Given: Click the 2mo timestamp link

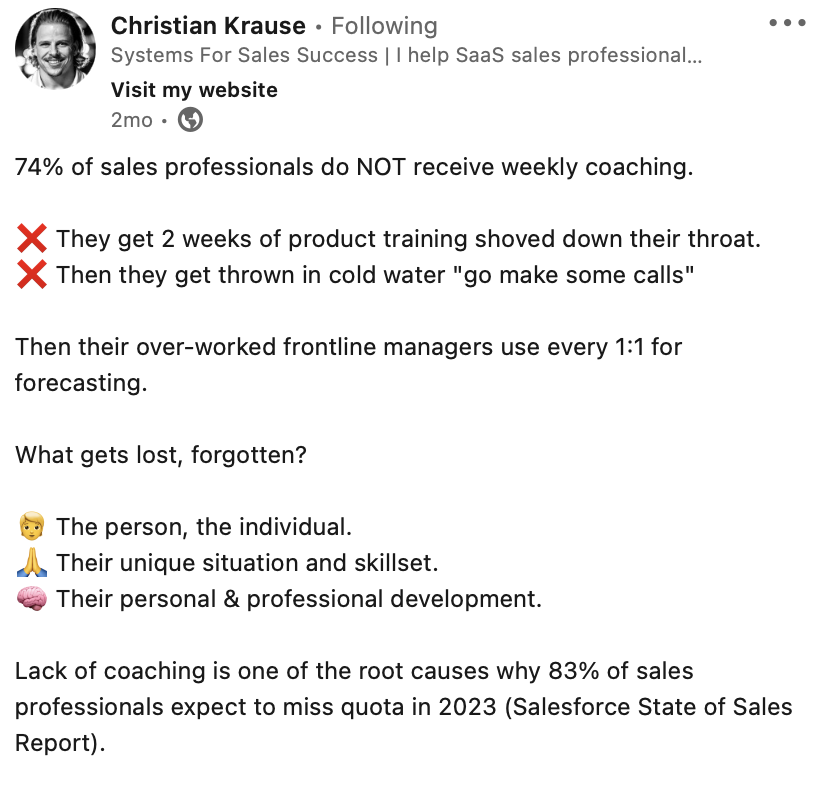Looking at the screenshot, I should tap(131, 120).
